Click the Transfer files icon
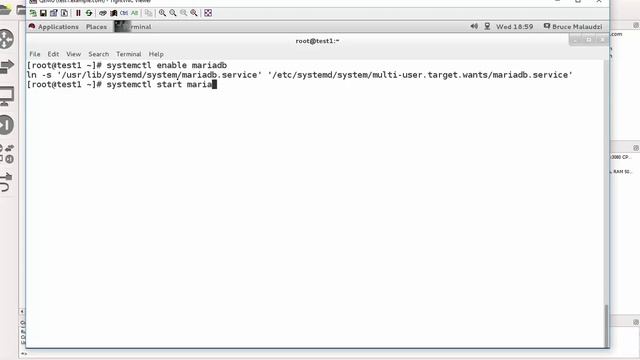 [x=149, y=13]
